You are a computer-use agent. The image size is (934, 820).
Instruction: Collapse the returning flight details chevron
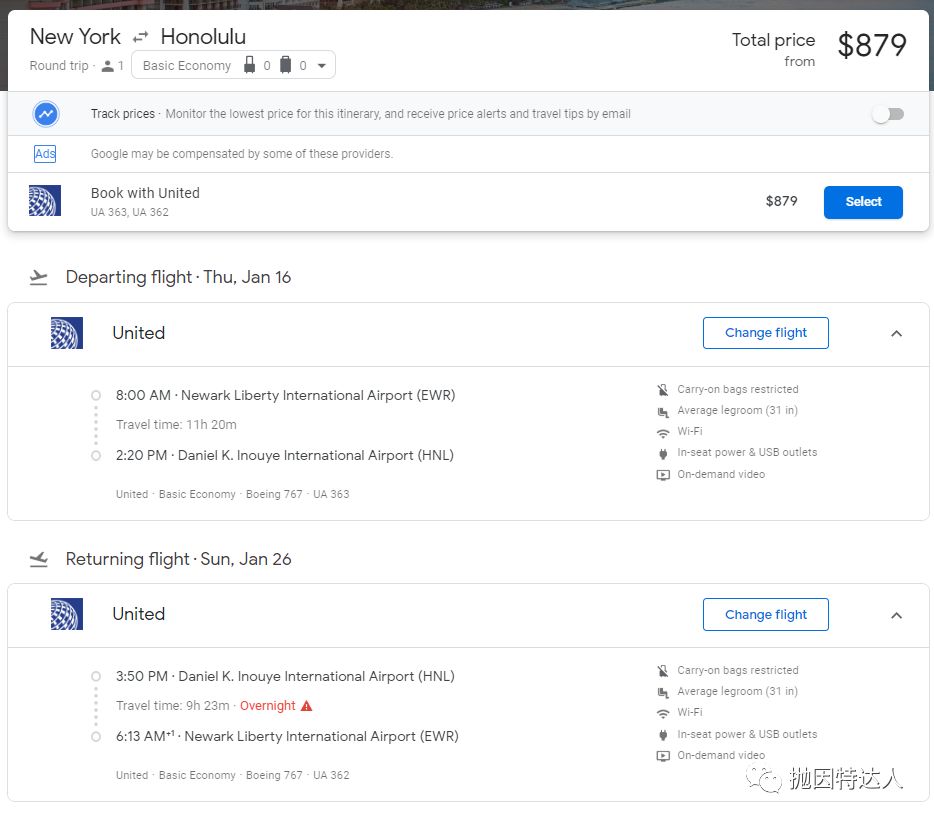click(x=896, y=615)
